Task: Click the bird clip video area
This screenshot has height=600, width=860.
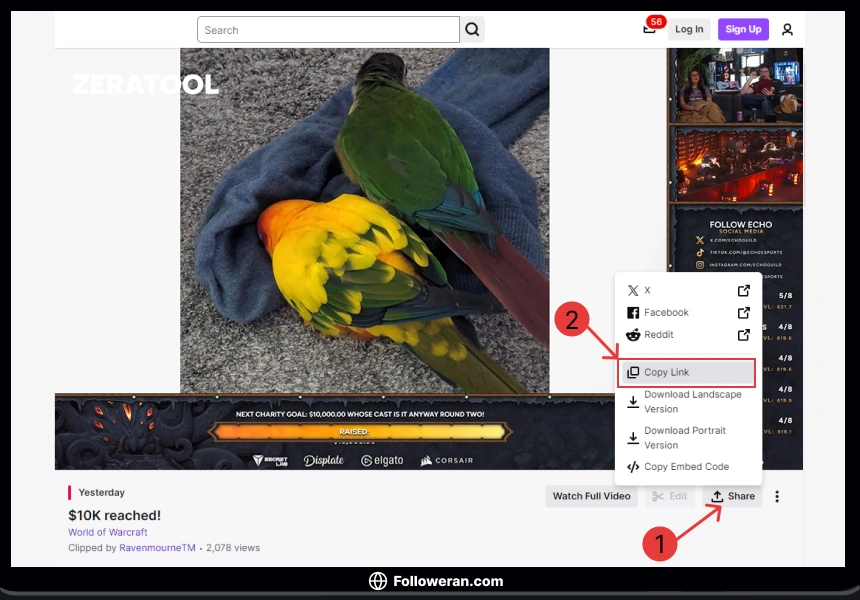Action: 364,220
